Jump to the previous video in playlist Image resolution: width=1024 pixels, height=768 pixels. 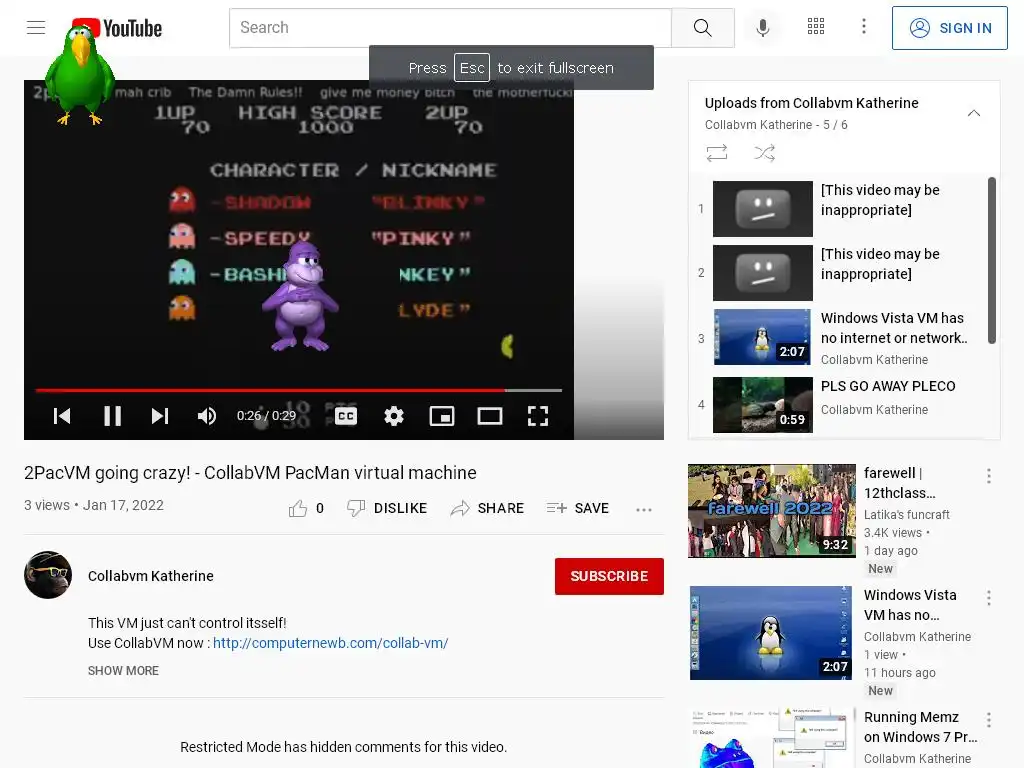(x=62, y=416)
